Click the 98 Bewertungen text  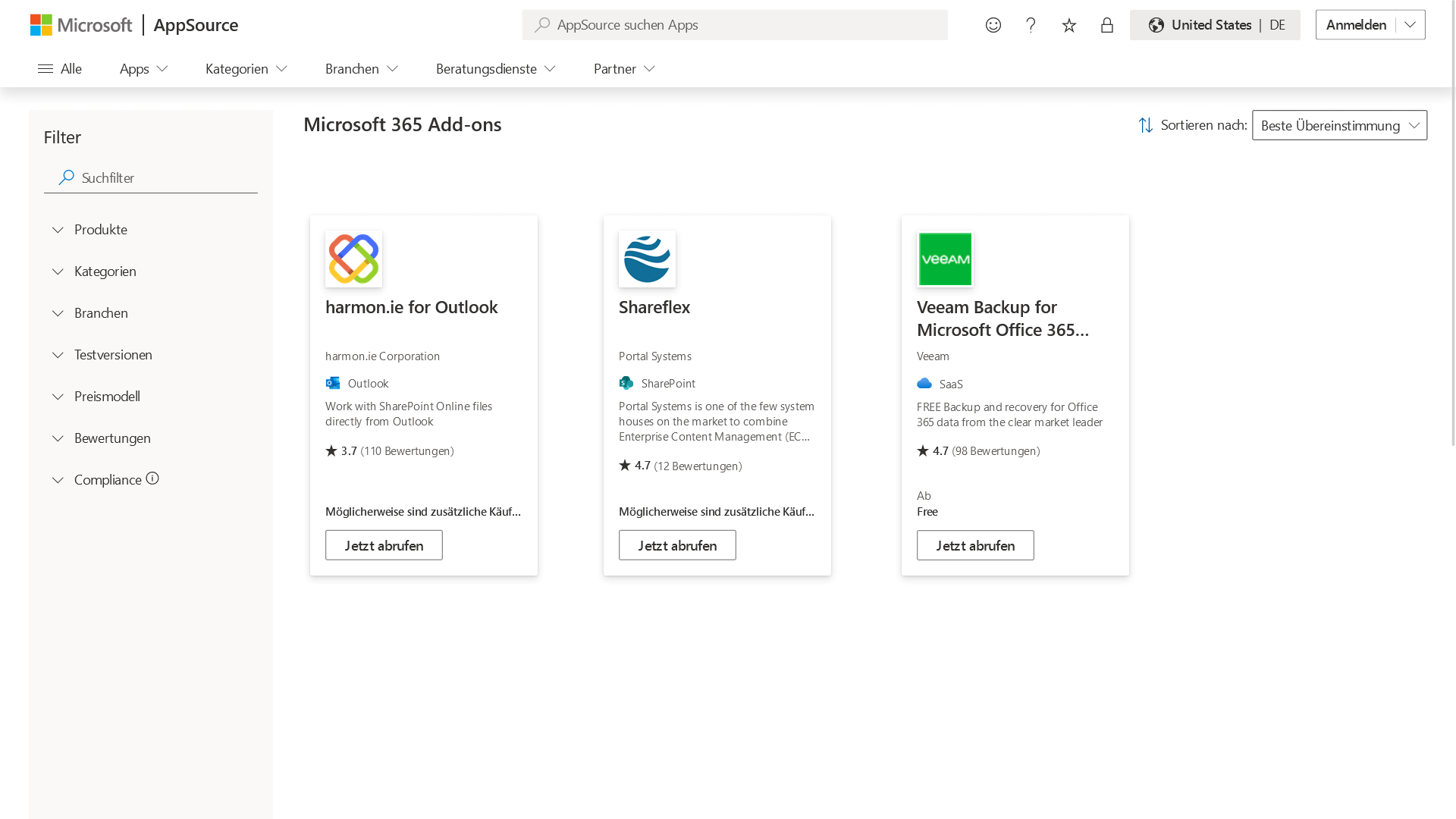(996, 450)
